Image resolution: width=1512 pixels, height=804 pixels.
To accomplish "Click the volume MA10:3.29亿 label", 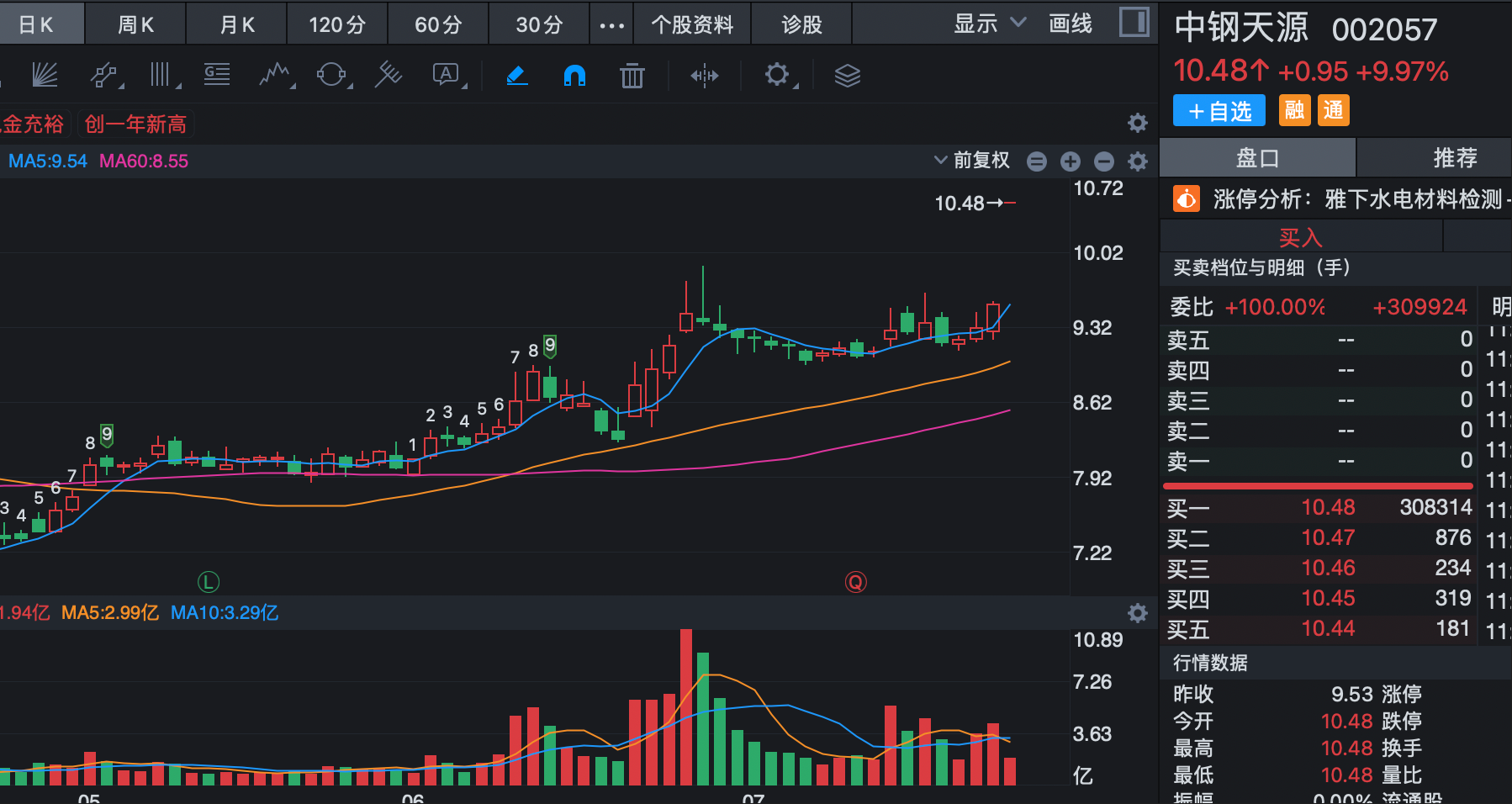I will coord(225,612).
